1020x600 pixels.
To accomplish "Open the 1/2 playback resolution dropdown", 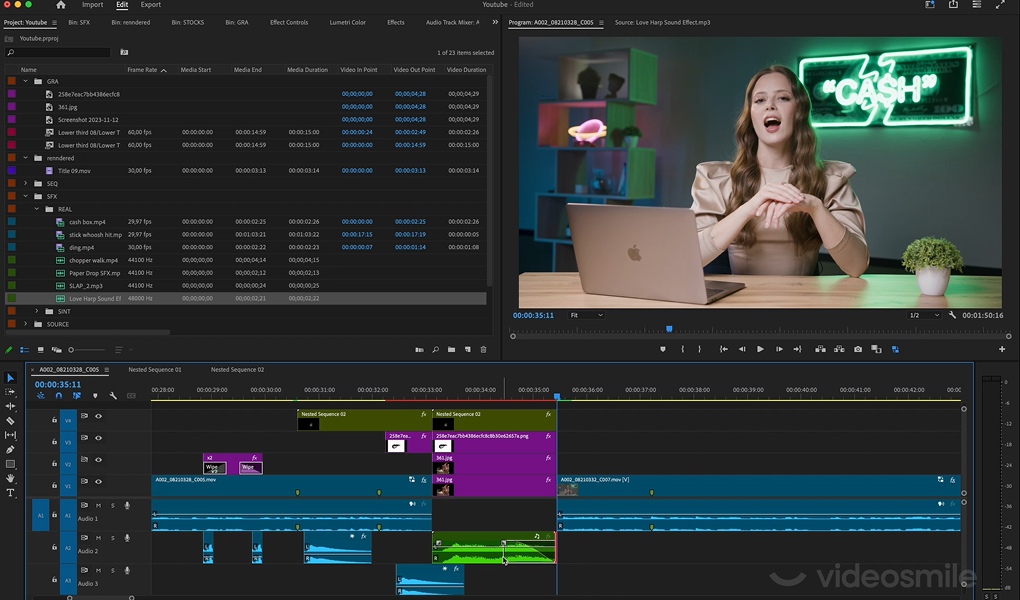I will click(924, 316).
